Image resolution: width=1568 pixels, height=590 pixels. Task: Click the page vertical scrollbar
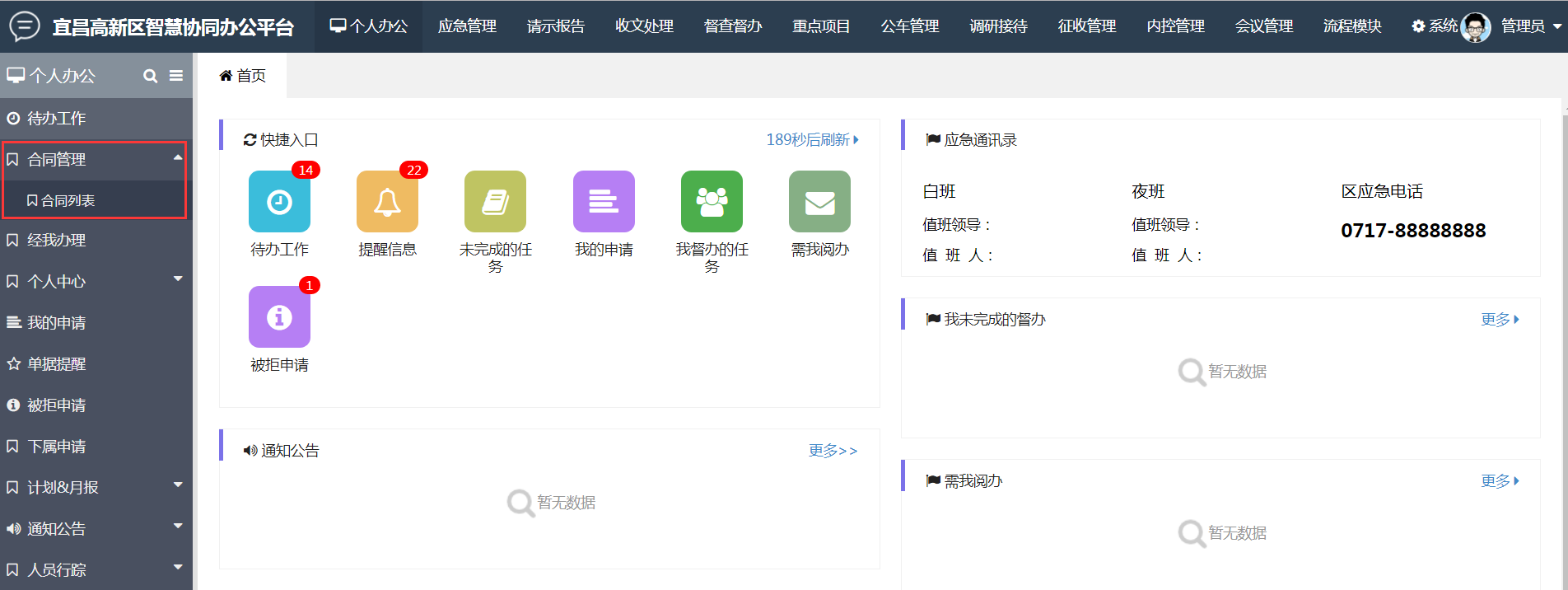[x=1564, y=350]
